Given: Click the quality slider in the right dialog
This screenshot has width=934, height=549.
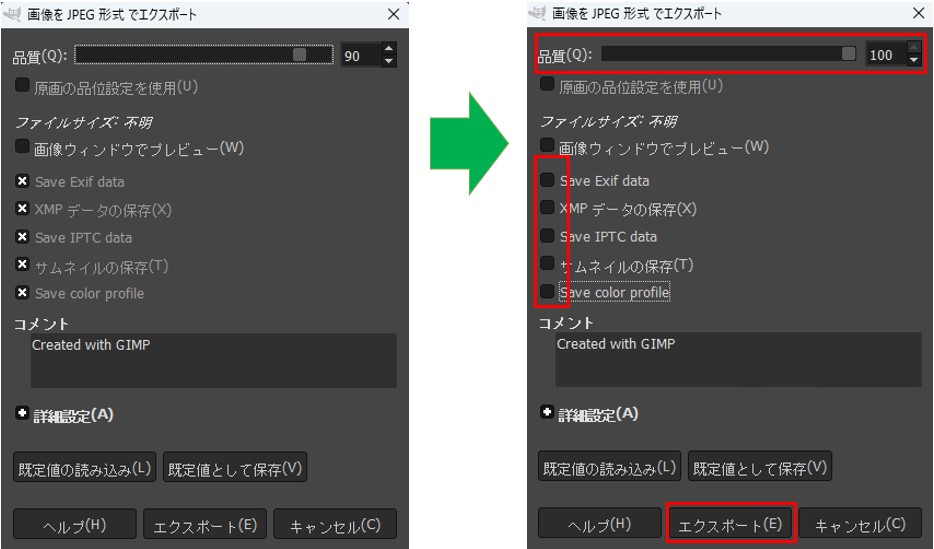Looking at the screenshot, I should [728, 54].
